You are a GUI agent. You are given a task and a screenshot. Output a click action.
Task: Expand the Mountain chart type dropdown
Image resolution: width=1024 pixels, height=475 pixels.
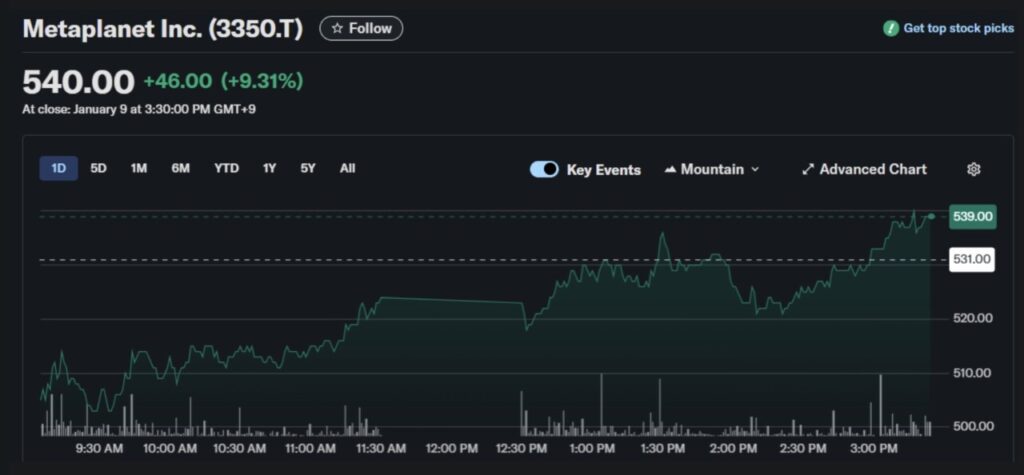[755, 169]
